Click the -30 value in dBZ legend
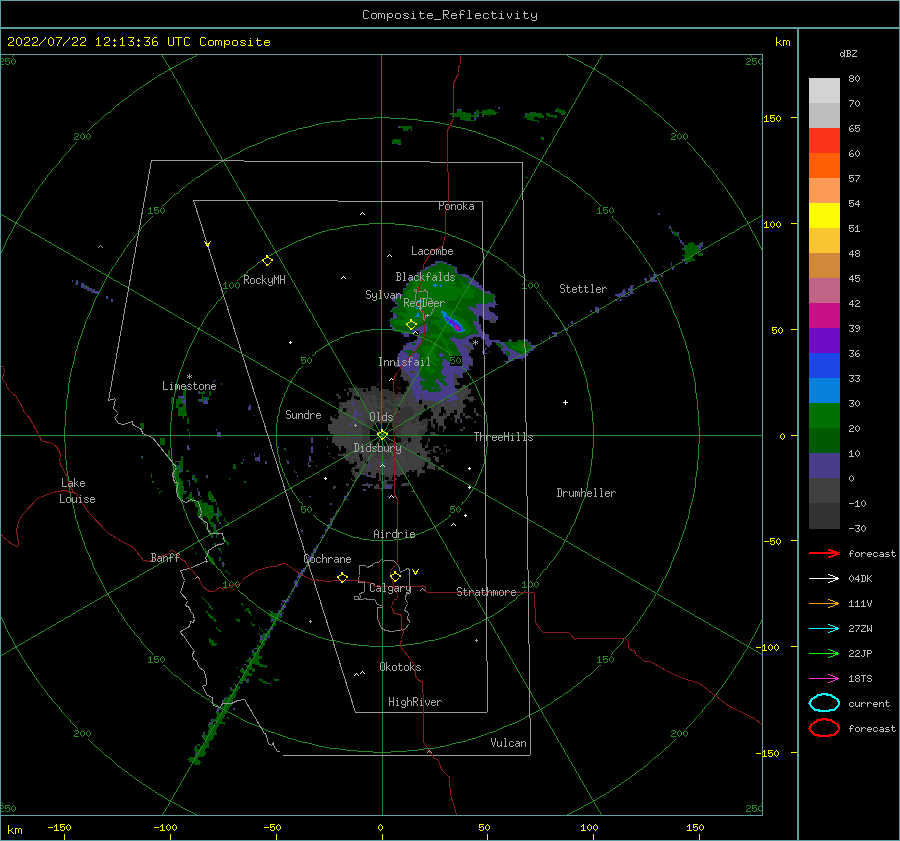The image size is (900, 841). [857, 528]
